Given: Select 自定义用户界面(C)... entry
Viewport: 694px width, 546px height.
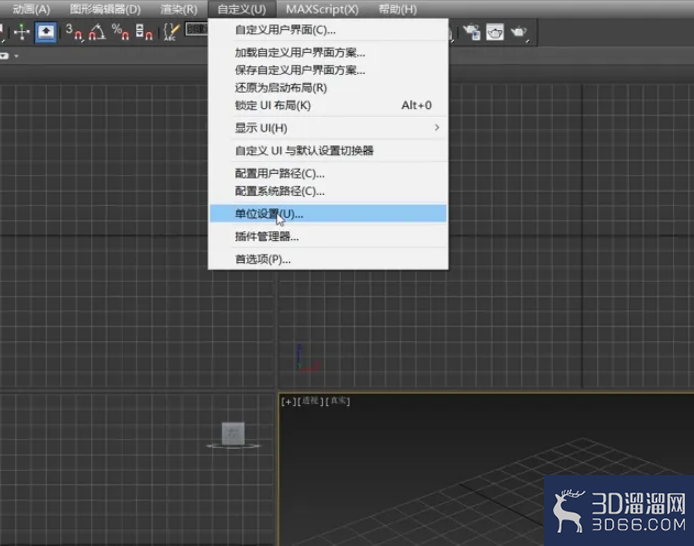Looking at the screenshot, I should [328, 30].
